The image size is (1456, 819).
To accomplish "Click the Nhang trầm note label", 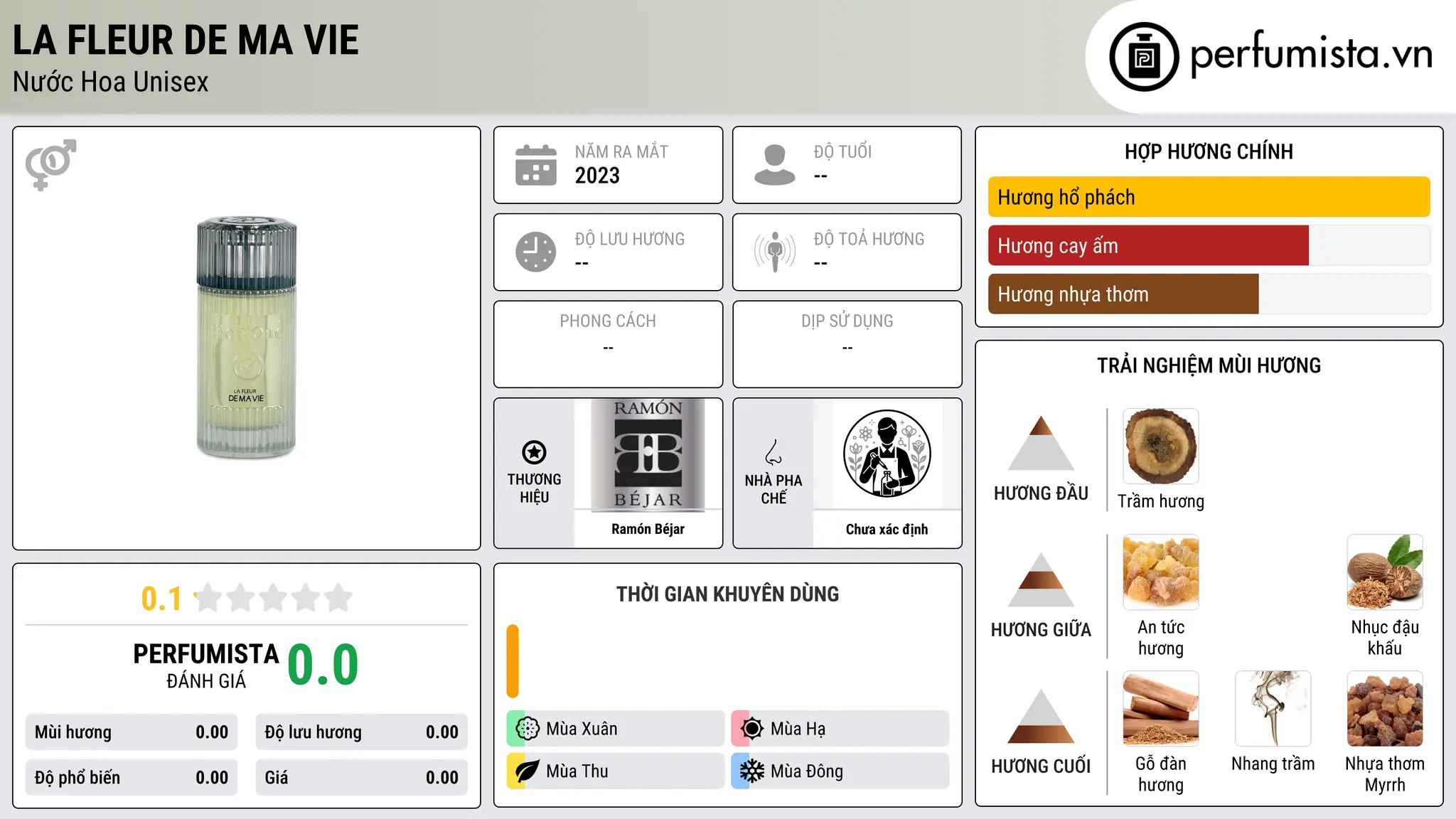I will click(x=1273, y=764).
